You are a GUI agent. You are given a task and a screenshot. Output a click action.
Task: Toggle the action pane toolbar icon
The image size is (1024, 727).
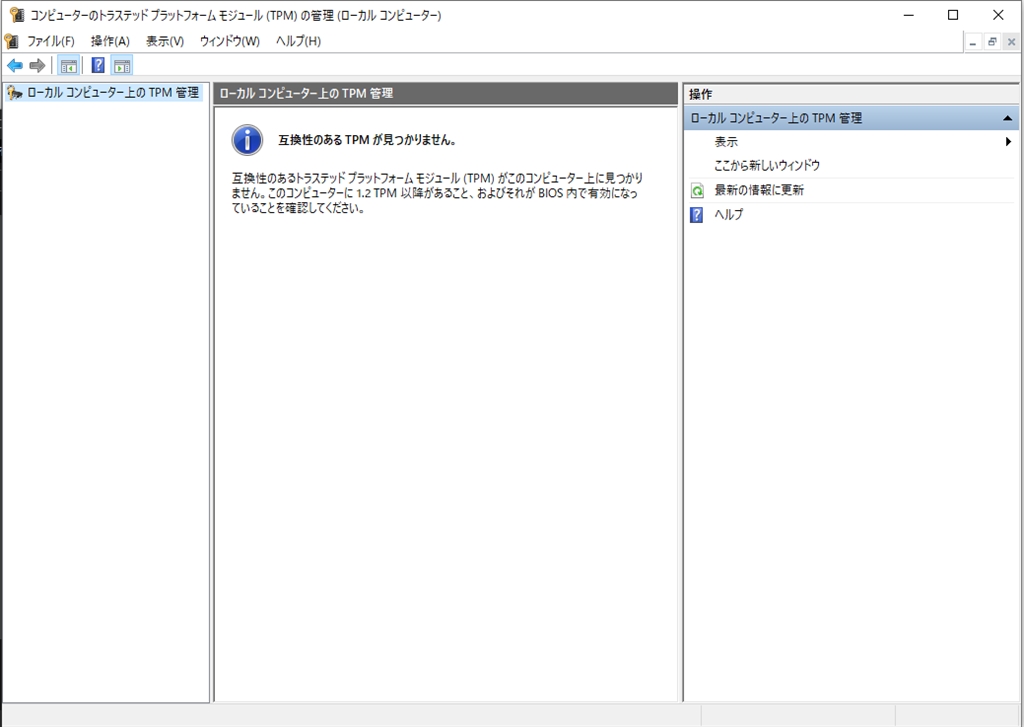coord(122,65)
